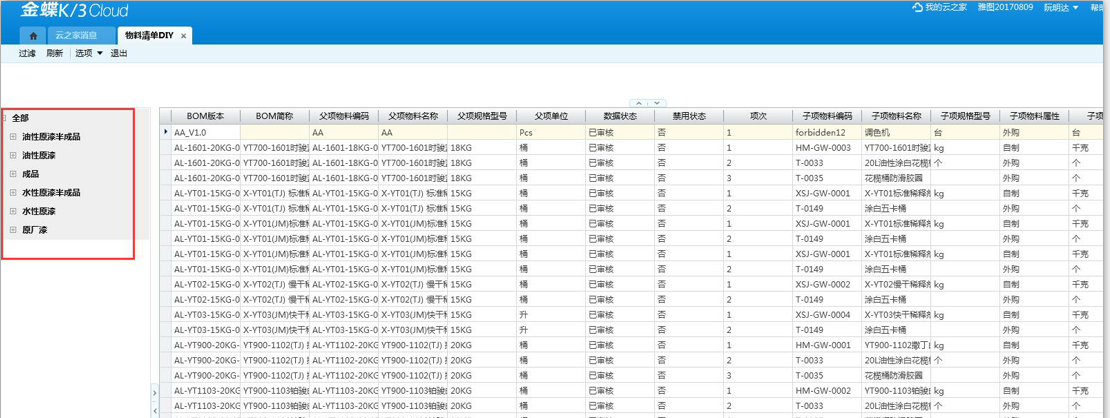Close the 物料清单DIY tab
Image resolution: width=1110 pixels, height=418 pixels.
click(x=184, y=36)
